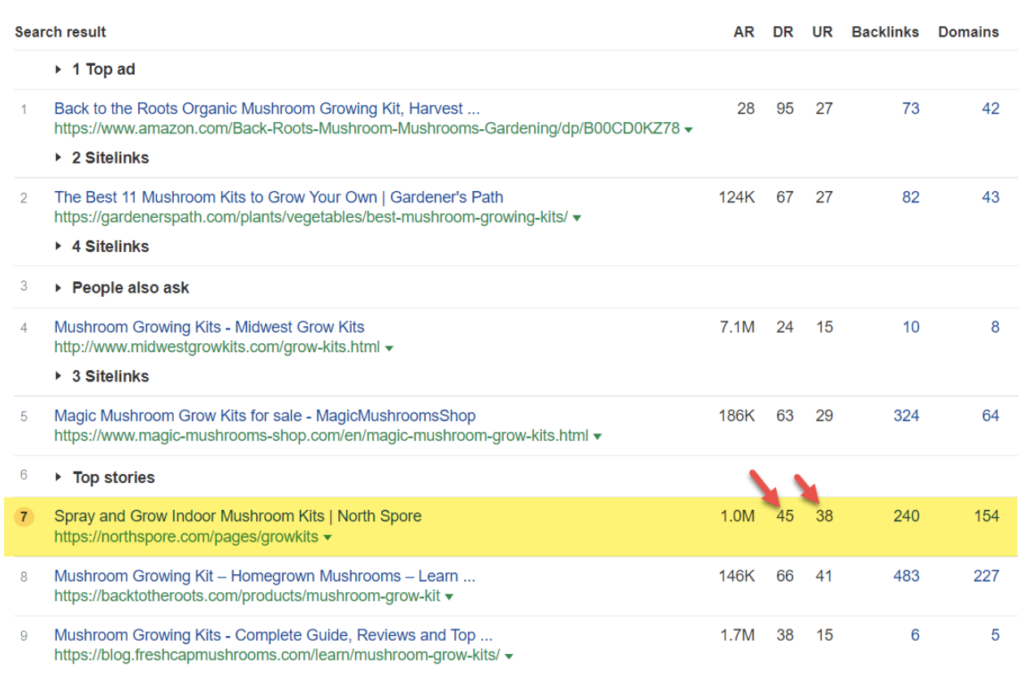Screen dimensions: 1024x675
Task: Open domains count 43 for Gardener's Path
Action: coord(991,197)
